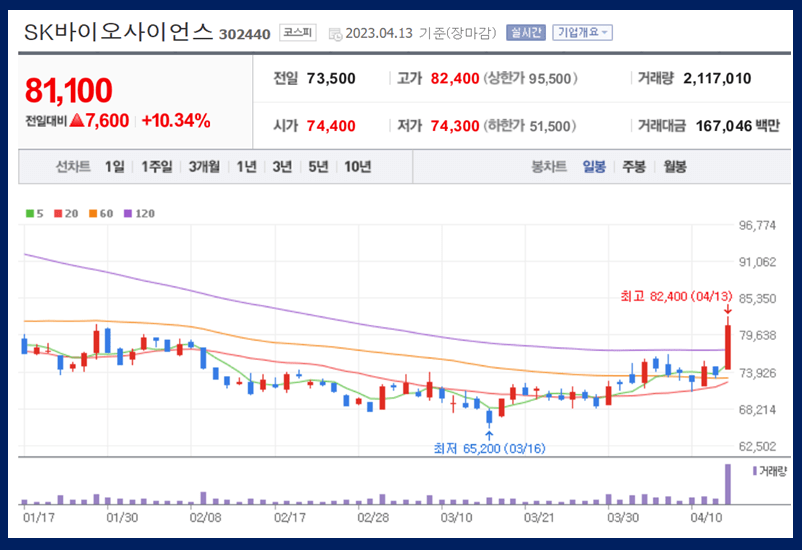Select the 1년 line chart tab

(x=246, y=166)
